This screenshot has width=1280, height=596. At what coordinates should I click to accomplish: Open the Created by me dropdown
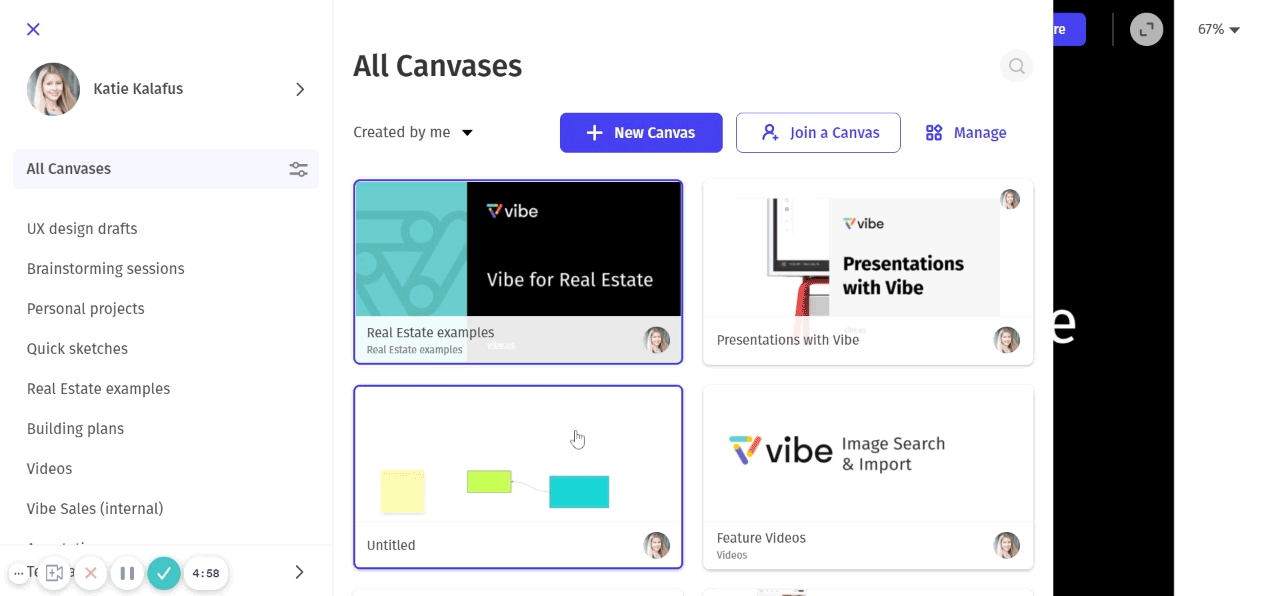pyautogui.click(x=413, y=133)
